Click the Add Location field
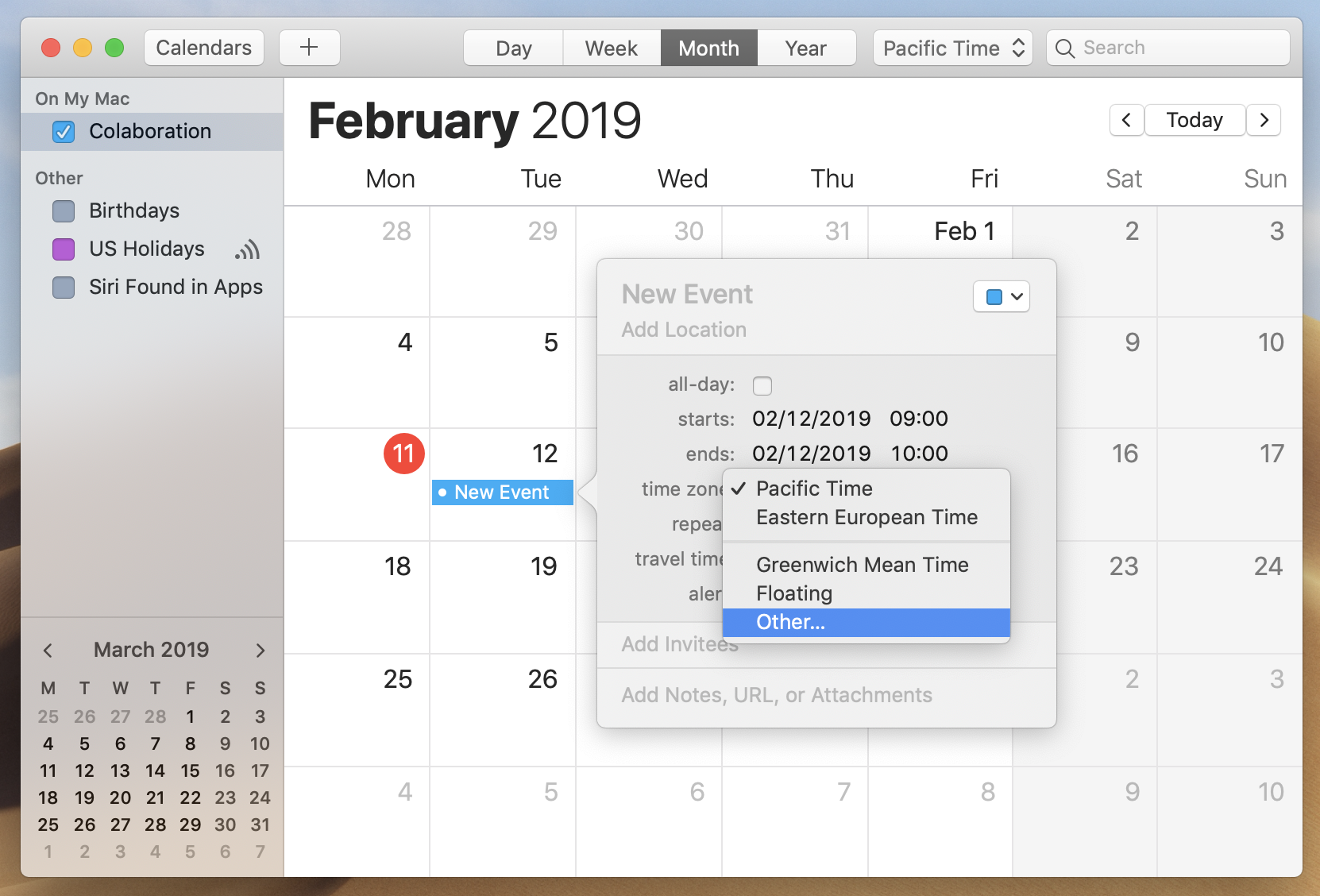 (x=684, y=330)
